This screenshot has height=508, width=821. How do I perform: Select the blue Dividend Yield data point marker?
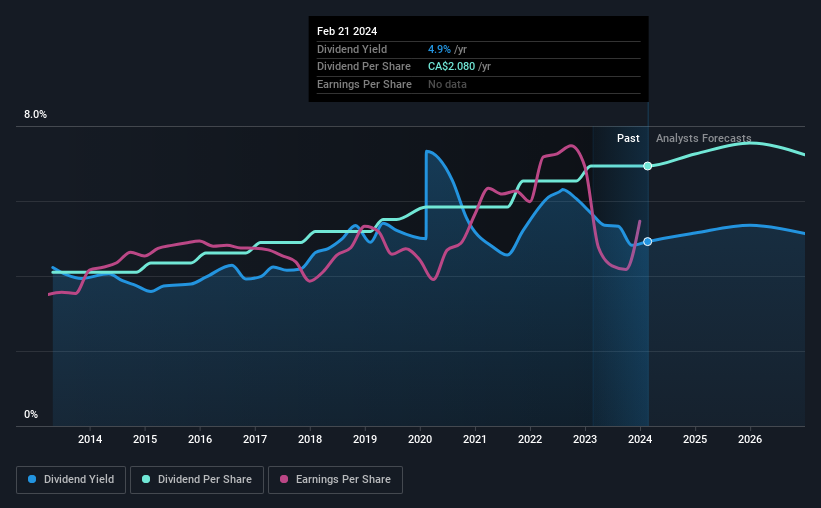point(648,241)
